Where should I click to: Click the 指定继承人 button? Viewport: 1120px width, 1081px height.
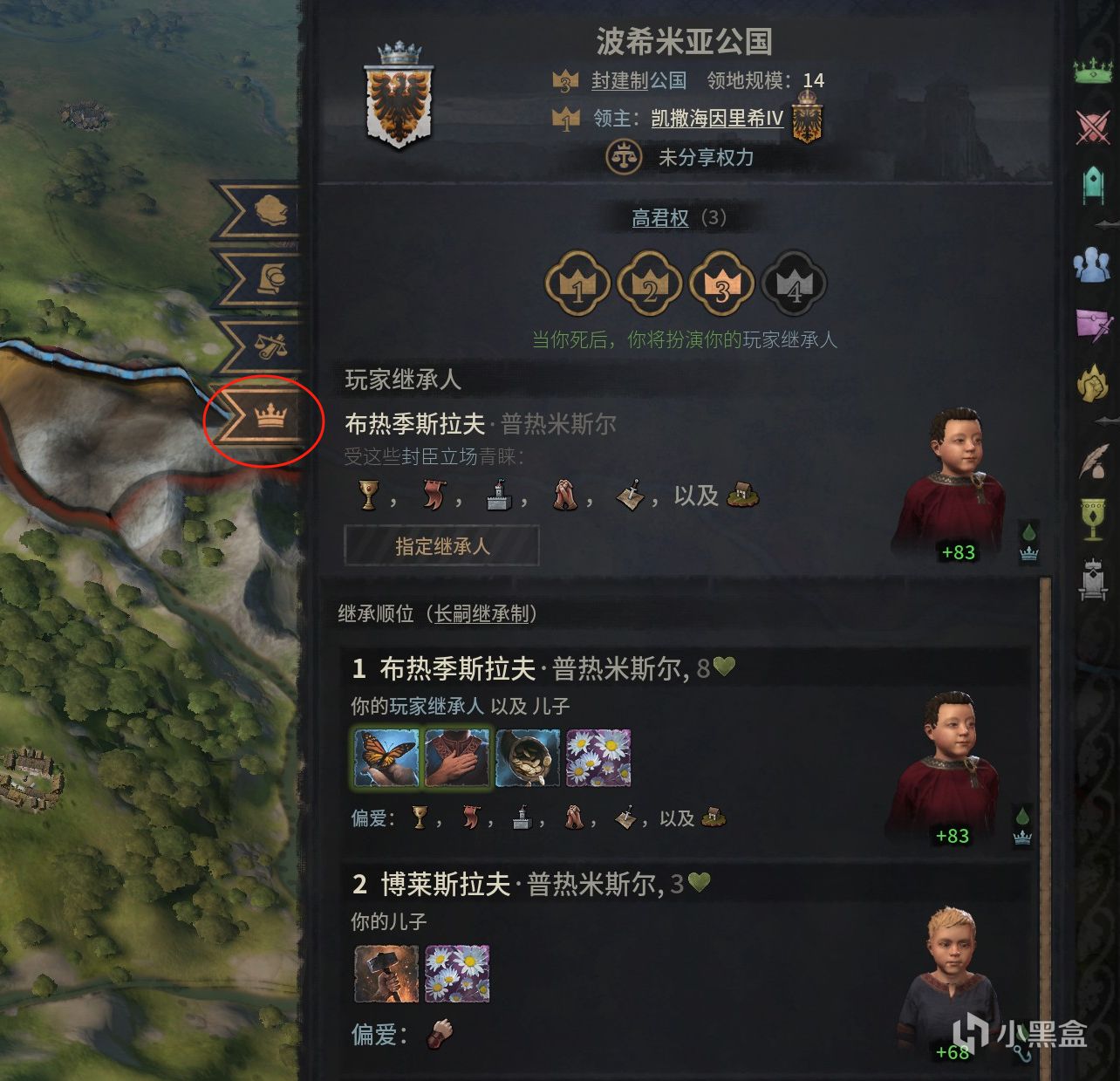coord(441,546)
